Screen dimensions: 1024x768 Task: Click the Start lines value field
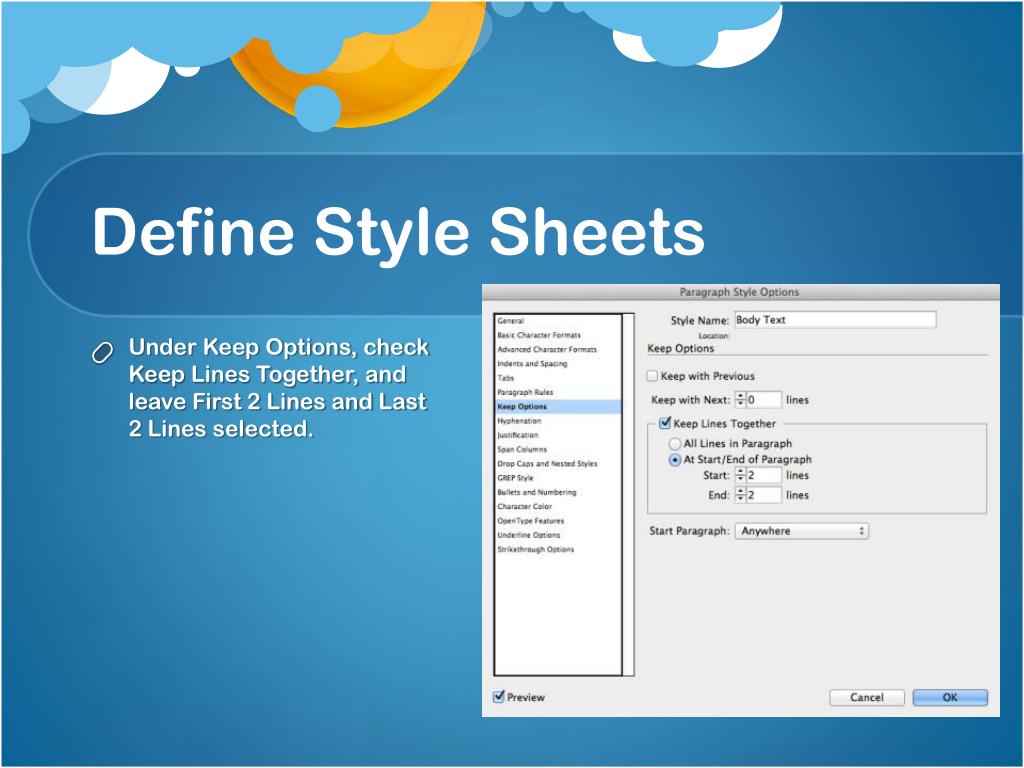763,475
